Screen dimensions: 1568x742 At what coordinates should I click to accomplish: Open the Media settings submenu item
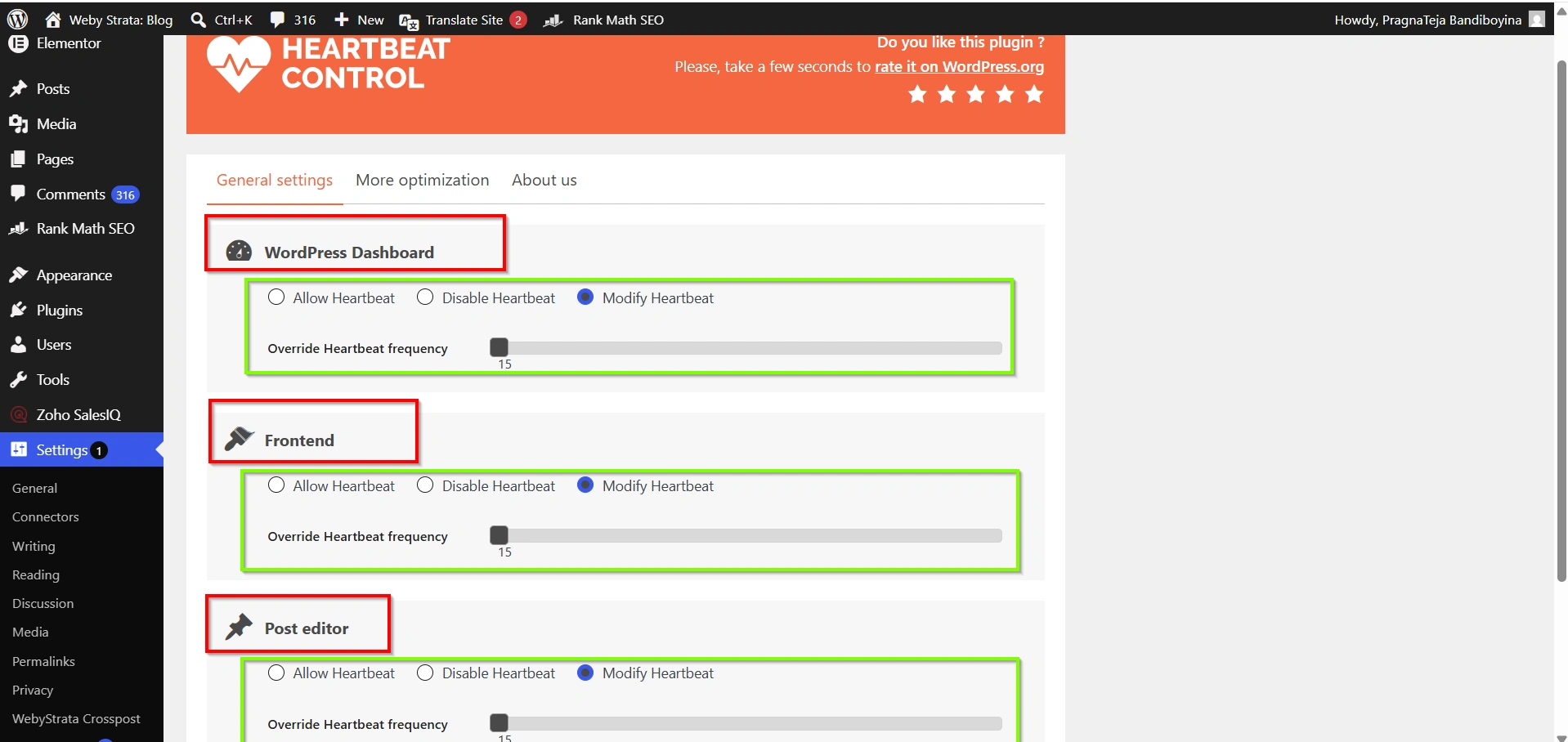coord(30,632)
